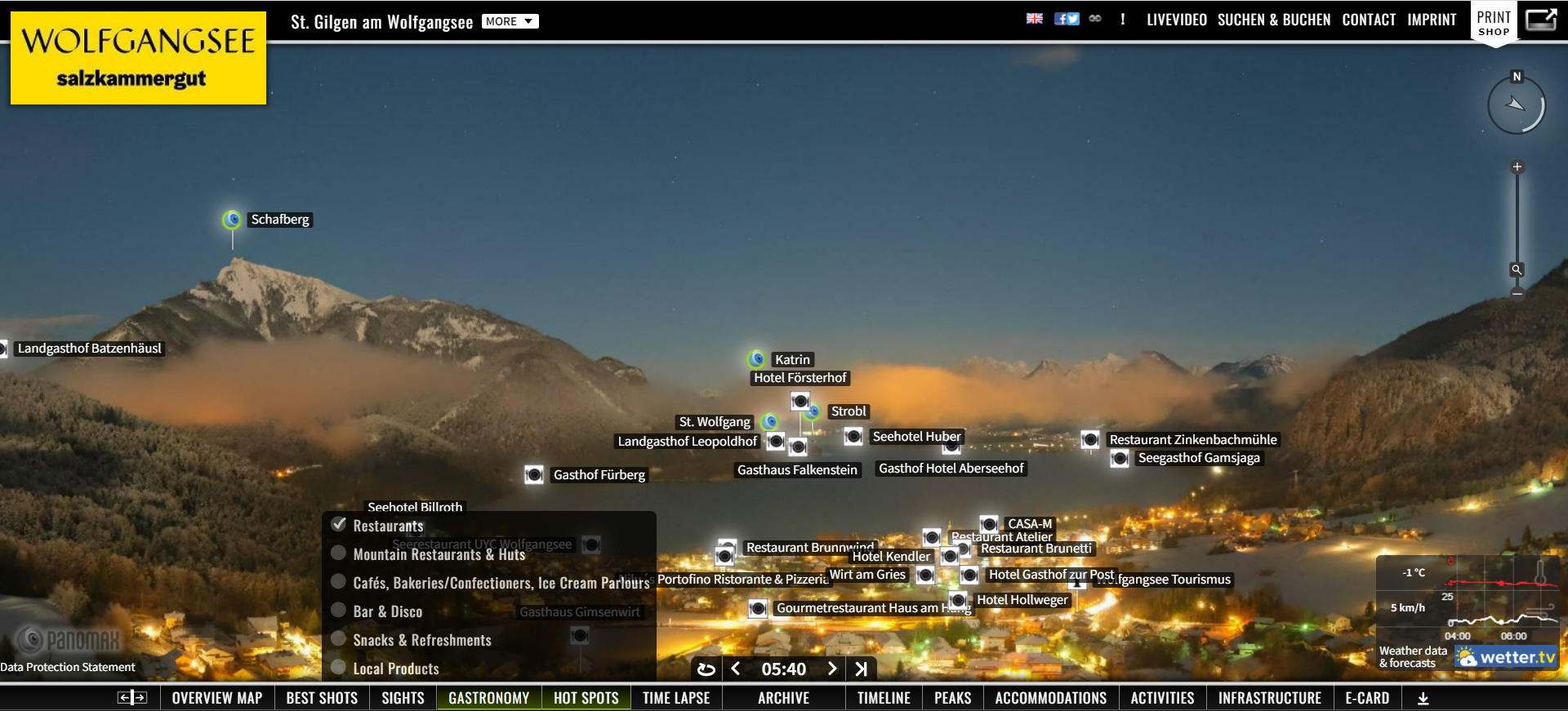Toggle the menu bar collapse arrows icon
Viewport: 1568px width, 711px height.
132,698
